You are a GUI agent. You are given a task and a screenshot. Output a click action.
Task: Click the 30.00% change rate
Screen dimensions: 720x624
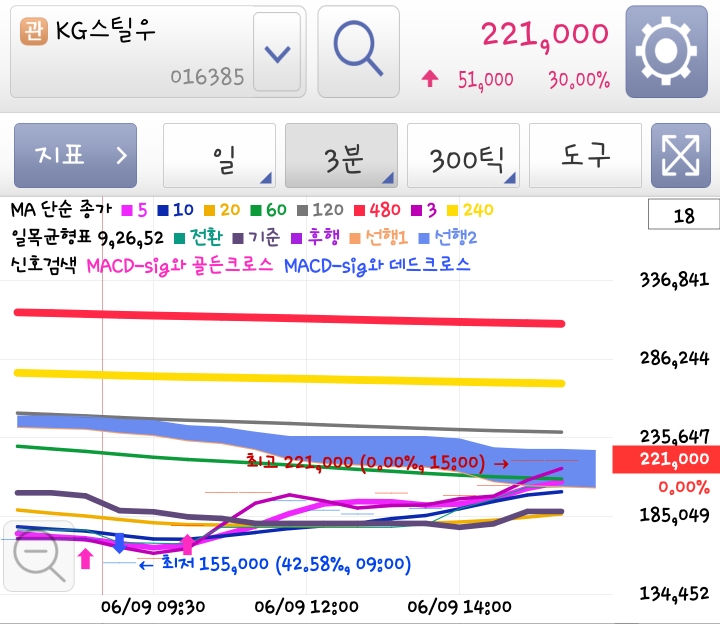(x=579, y=80)
